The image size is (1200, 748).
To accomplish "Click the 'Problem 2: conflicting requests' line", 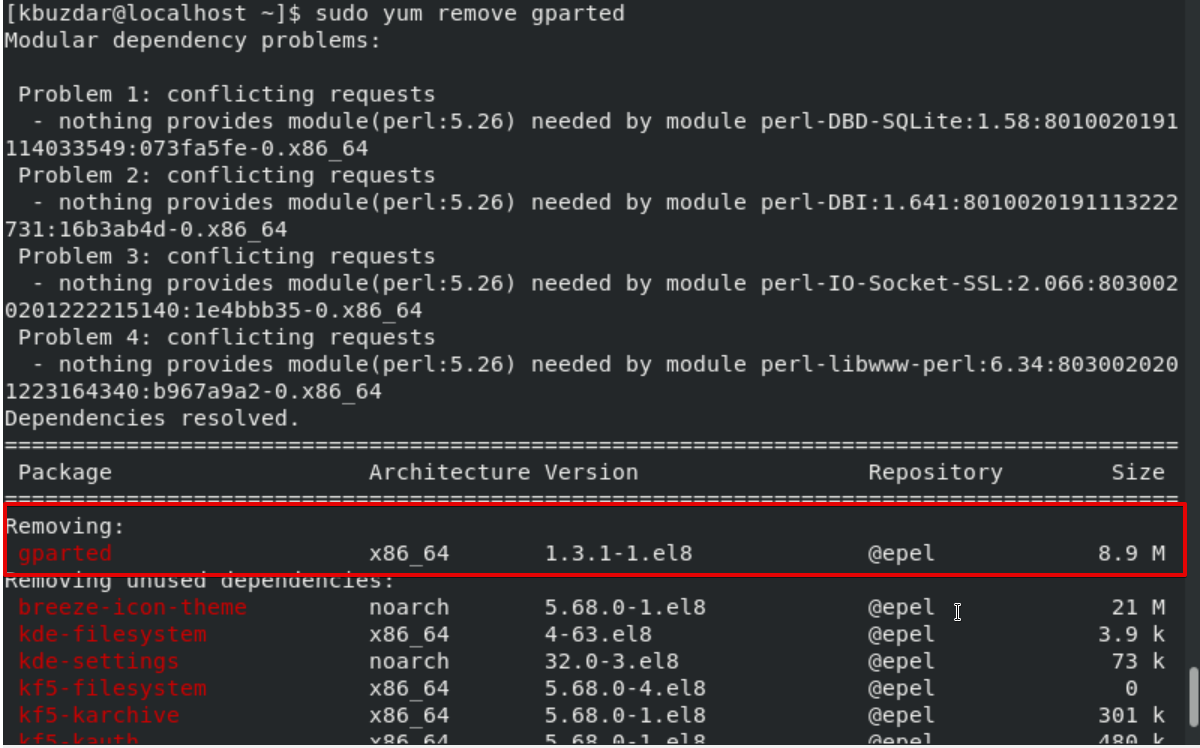I will 227,176.
